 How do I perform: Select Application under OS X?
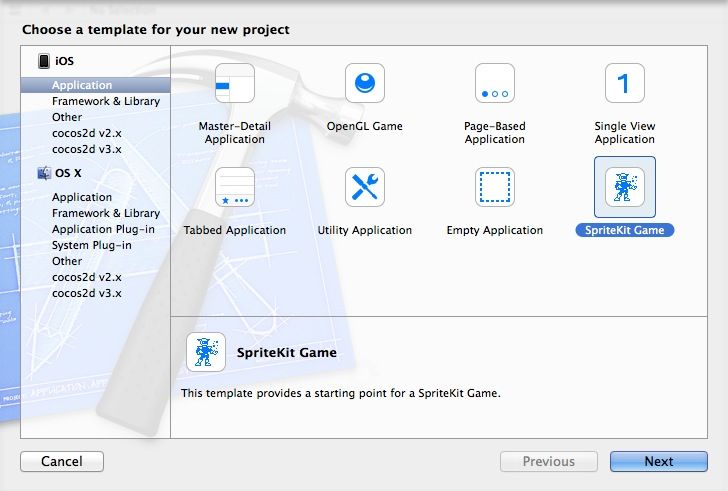coord(82,197)
